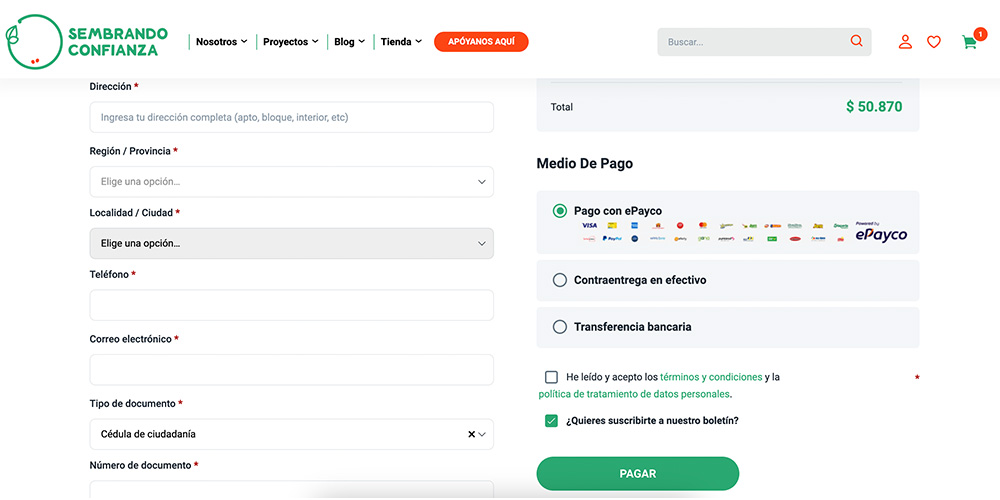Image resolution: width=1000 pixels, height=500 pixels.
Task: Expand the Localidad / Ciudad dropdown
Action: click(291, 243)
